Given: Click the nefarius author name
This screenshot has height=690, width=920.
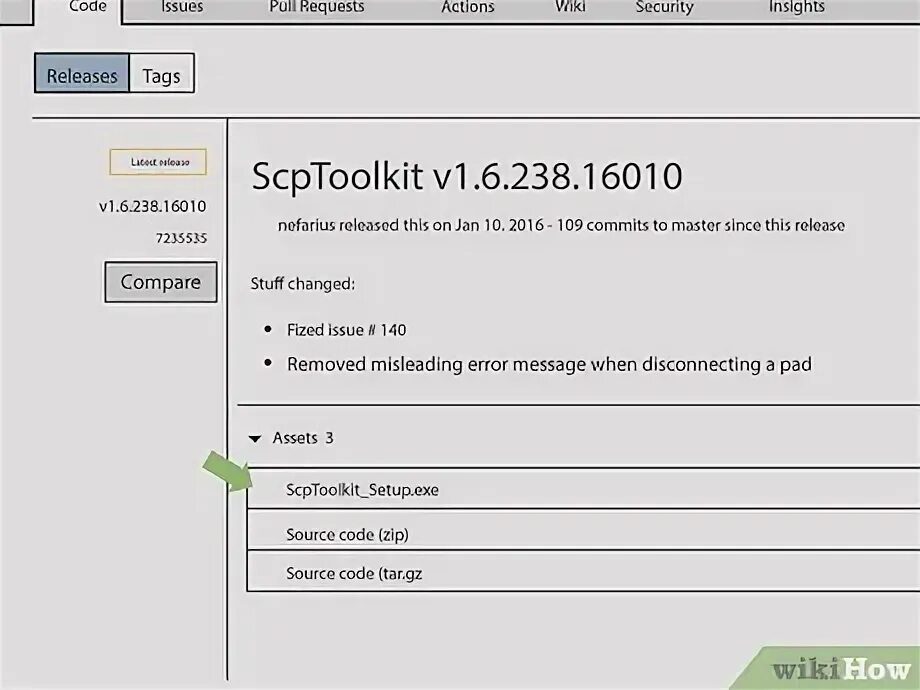Looking at the screenshot, I should pos(306,225).
